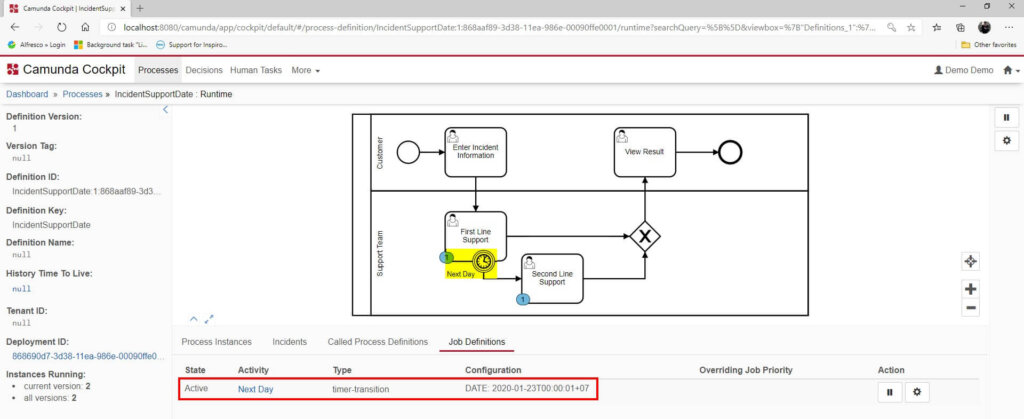Click the browser address bar URL
The height and width of the screenshot is (419, 1024).
click(500, 27)
